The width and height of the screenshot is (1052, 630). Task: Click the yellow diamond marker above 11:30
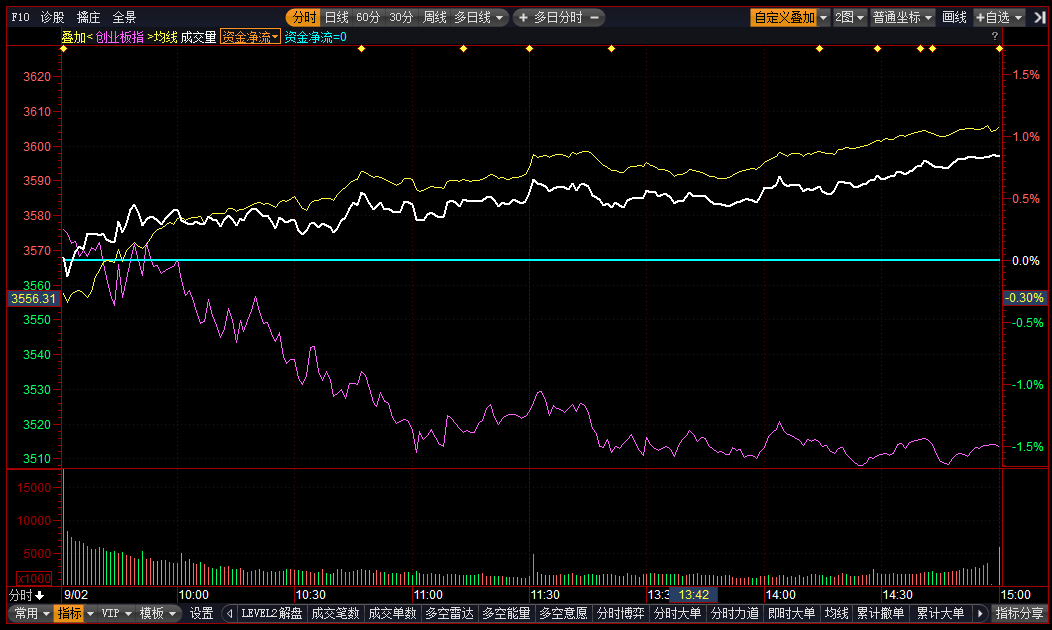pyautogui.click(x=529, y=48)
